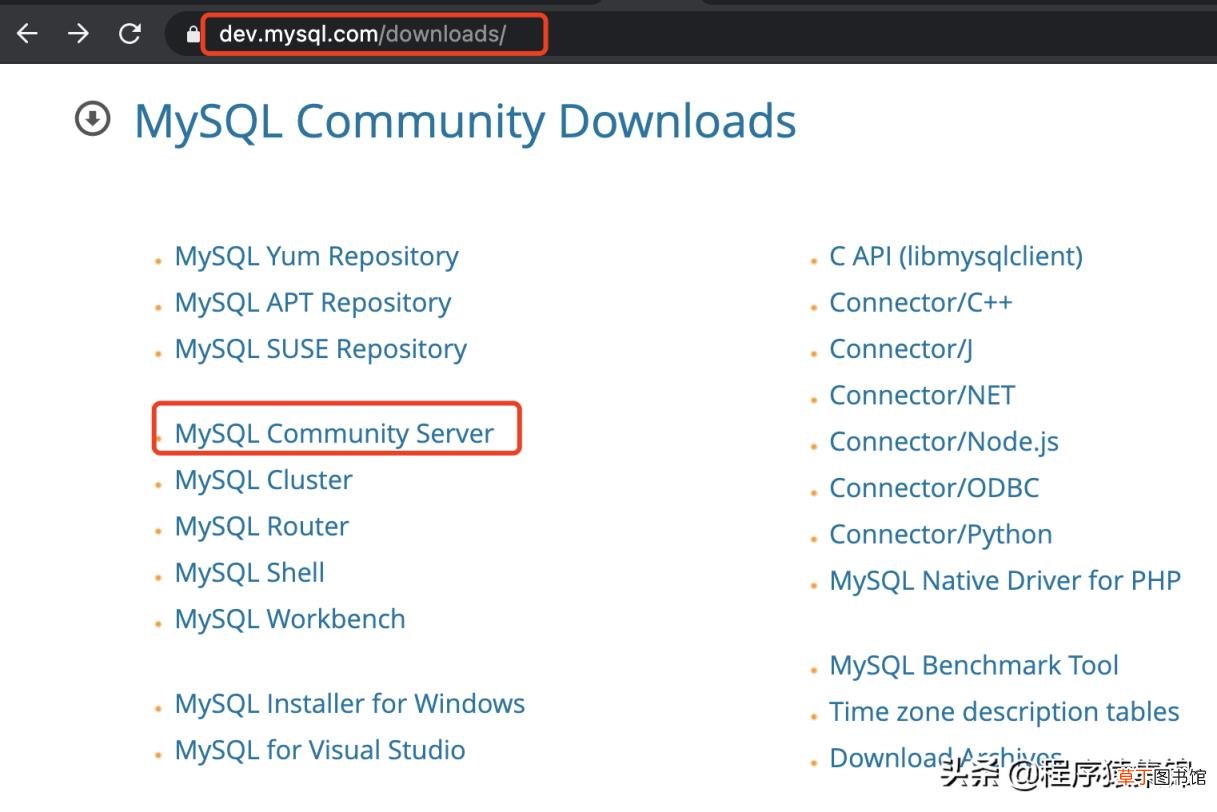Viewport: 1217px width, 812px height.
Task: Open MySQL Community Server
Action: [334, 433]
